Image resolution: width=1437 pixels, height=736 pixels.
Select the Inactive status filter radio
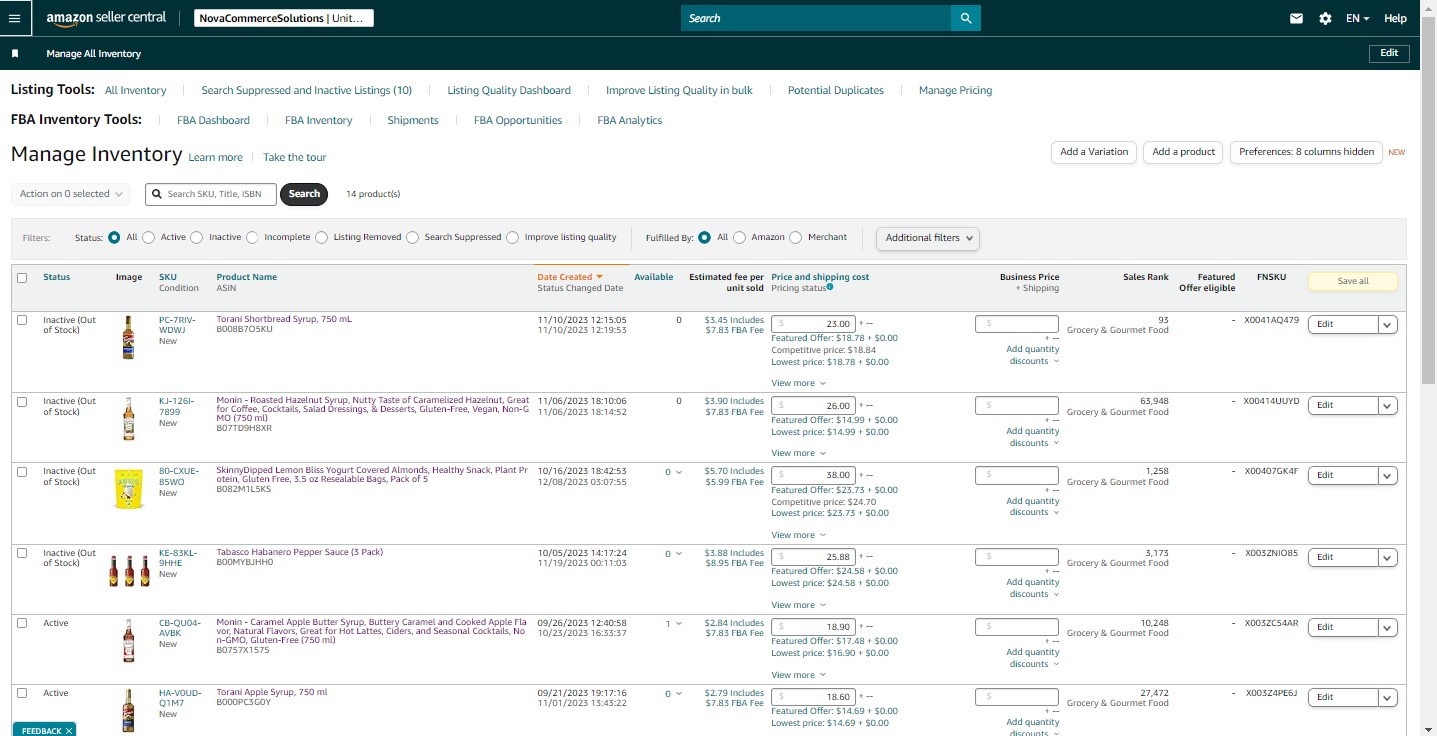point(197,238)
